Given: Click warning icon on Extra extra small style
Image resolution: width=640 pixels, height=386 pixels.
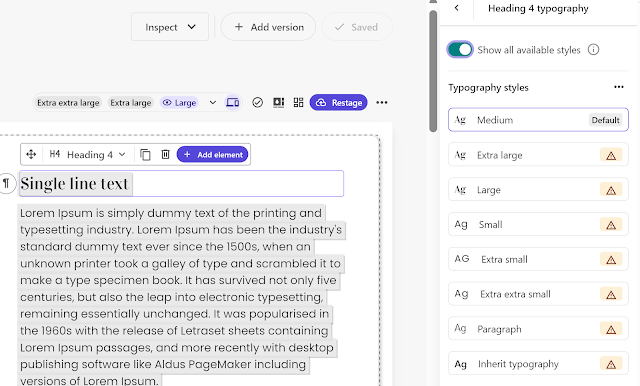Looking at the screenshot, I should 611,295.
